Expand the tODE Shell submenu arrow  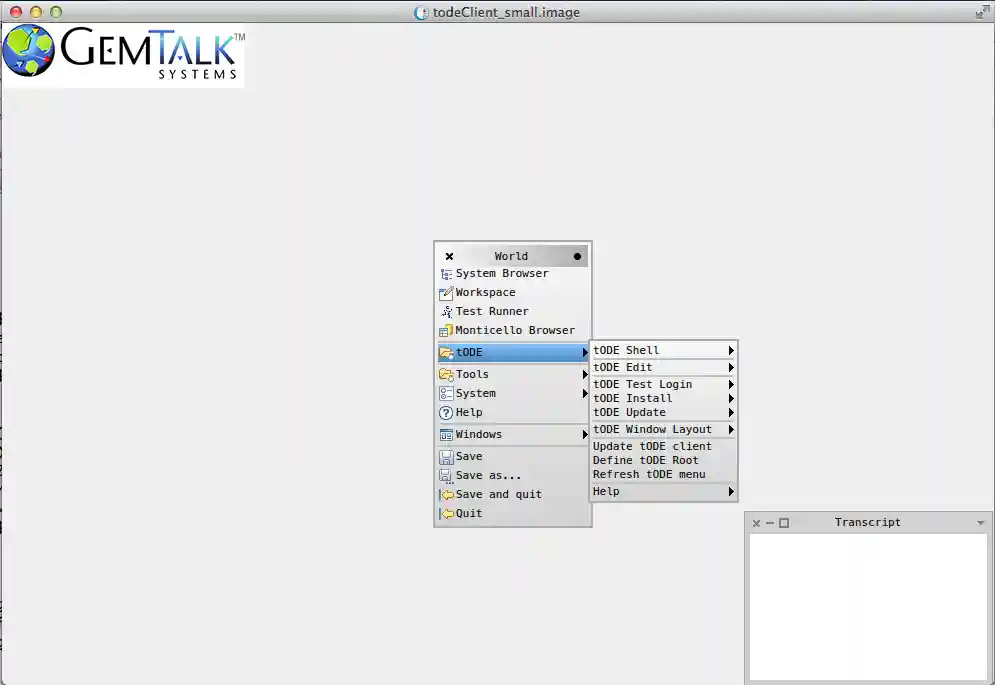(x=731, y=351)
